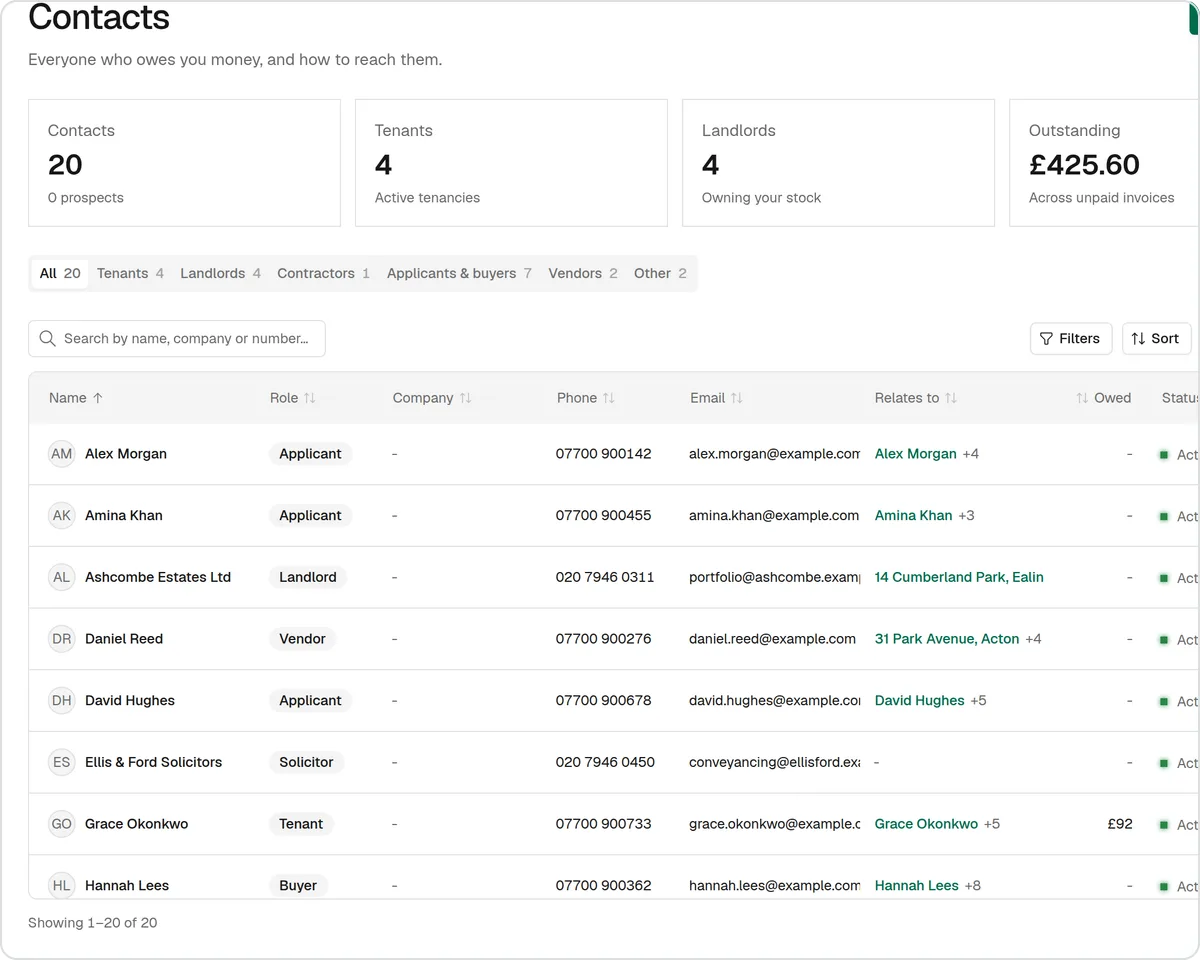Viewport: 1200px width, 960px height.
Task: Click the search magnifier icon
Action: tap(47, 339)
